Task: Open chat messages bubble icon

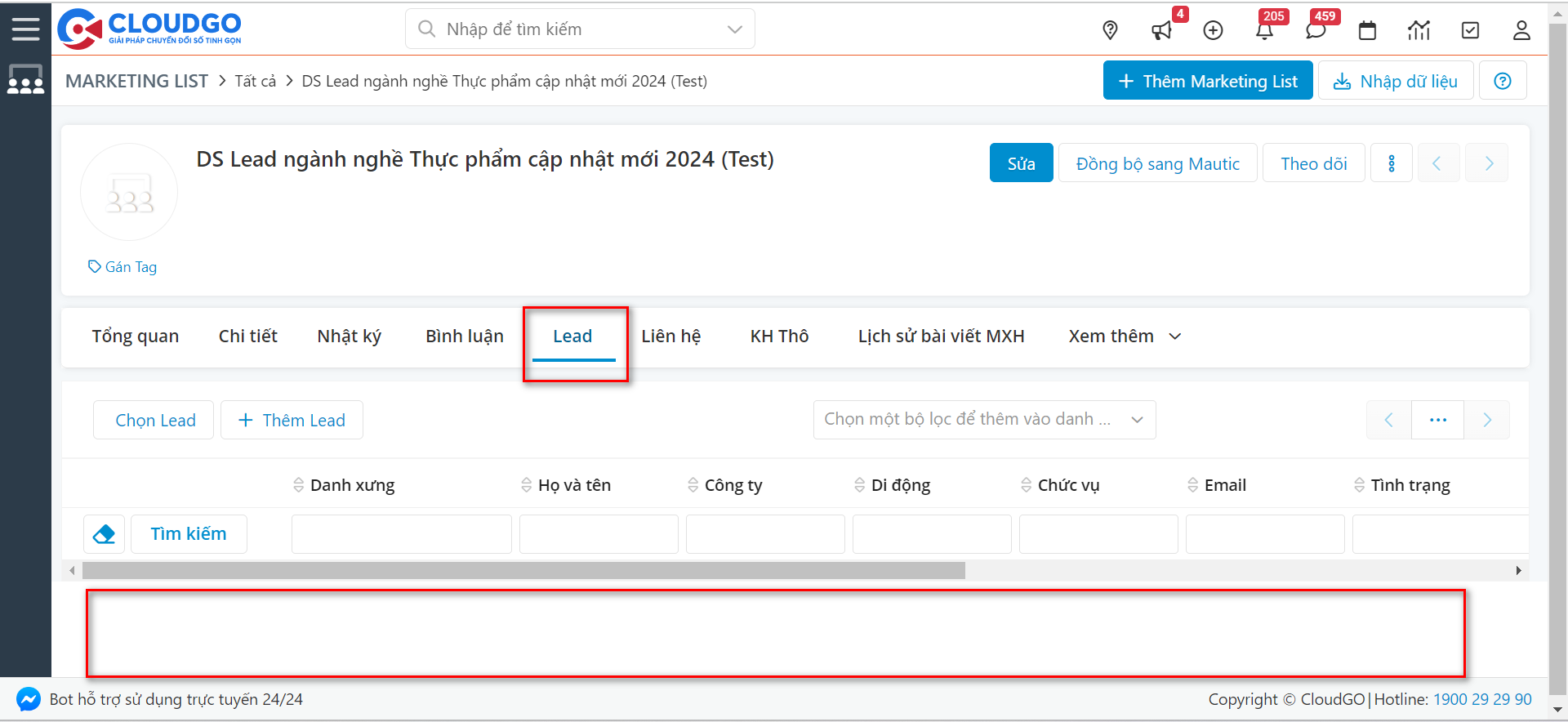Action: click(x=1316, y=30)
